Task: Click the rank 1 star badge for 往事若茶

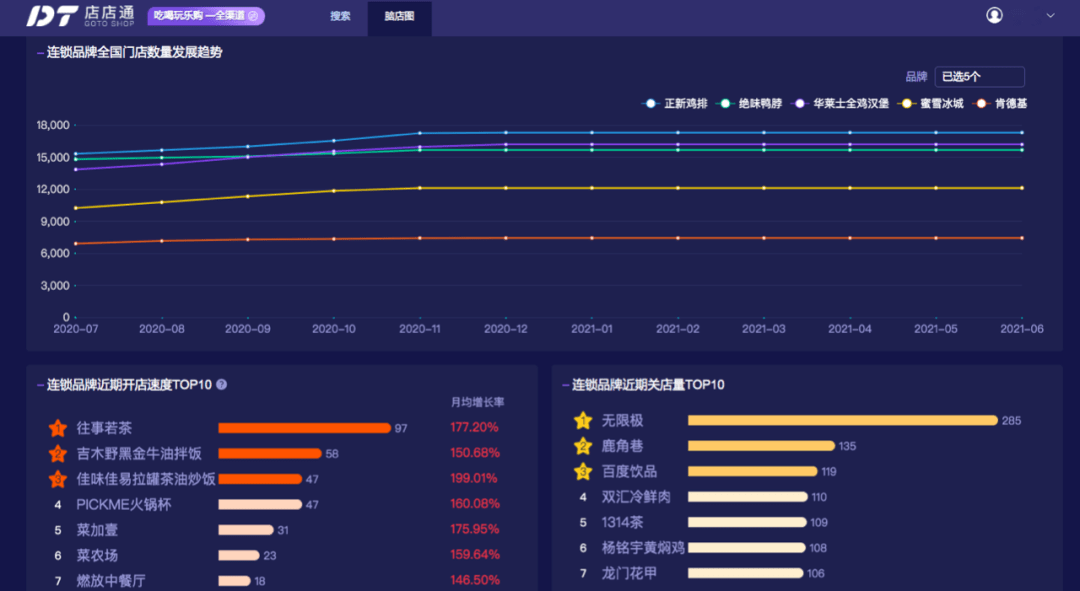Action: pyautogui.click(x=57, y=428)
